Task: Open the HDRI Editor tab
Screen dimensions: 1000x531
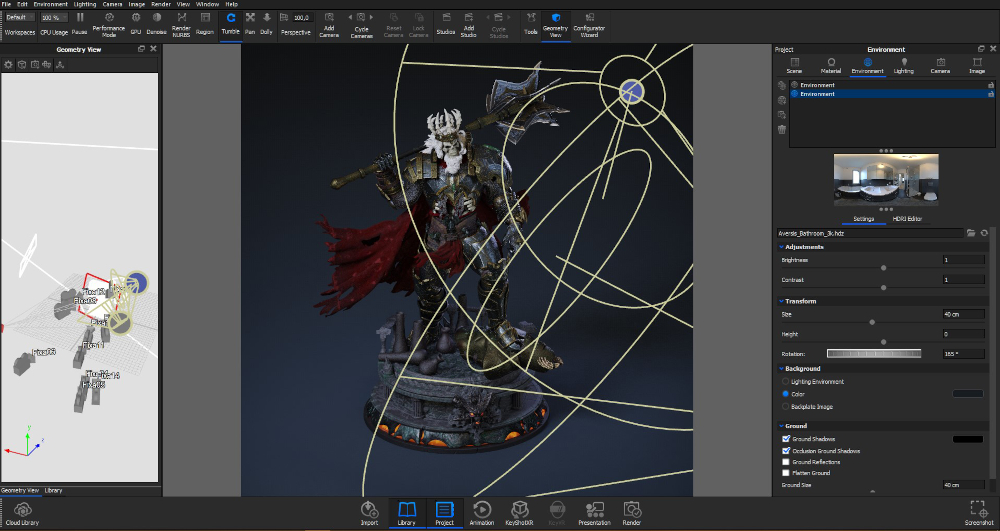Action: click(x=907, y=219)
